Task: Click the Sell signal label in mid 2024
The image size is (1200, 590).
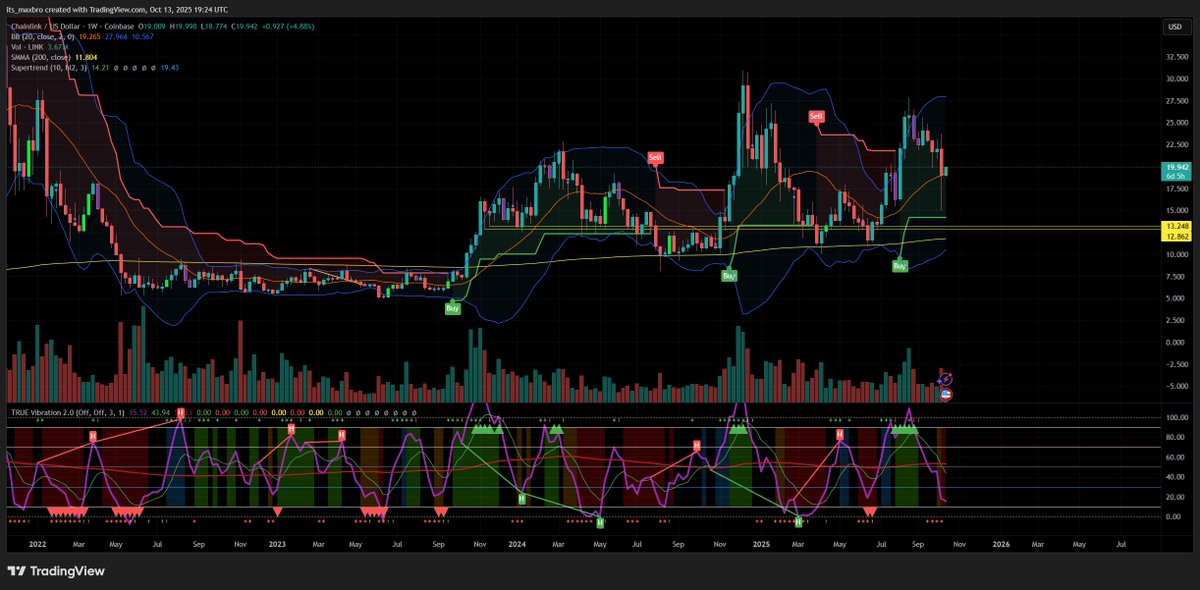Action: [655, 157]
